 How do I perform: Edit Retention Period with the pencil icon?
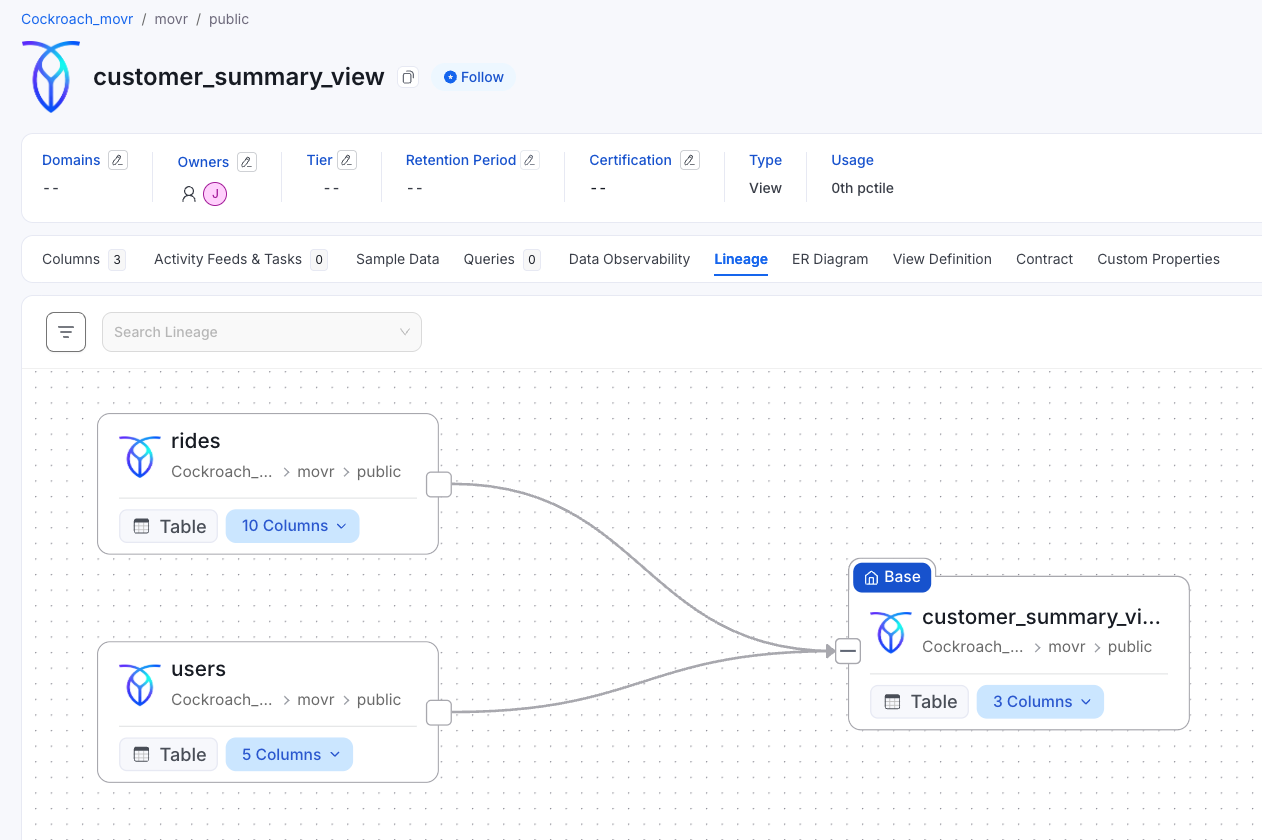click(530, 160)
